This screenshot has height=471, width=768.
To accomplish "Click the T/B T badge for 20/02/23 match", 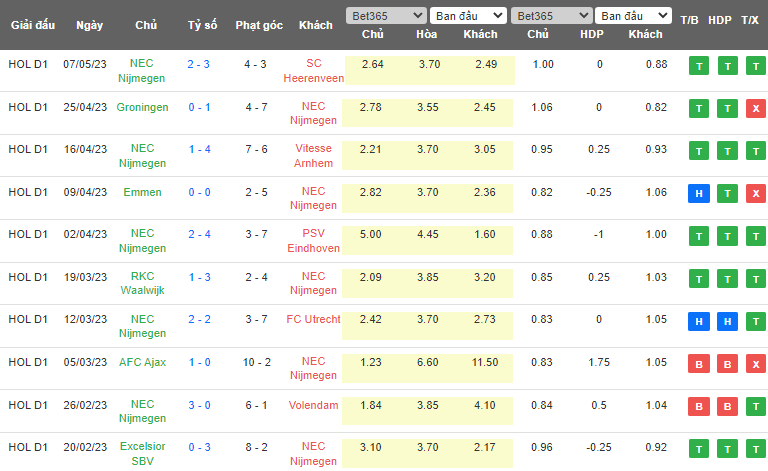I will click(x=699, y=449).
